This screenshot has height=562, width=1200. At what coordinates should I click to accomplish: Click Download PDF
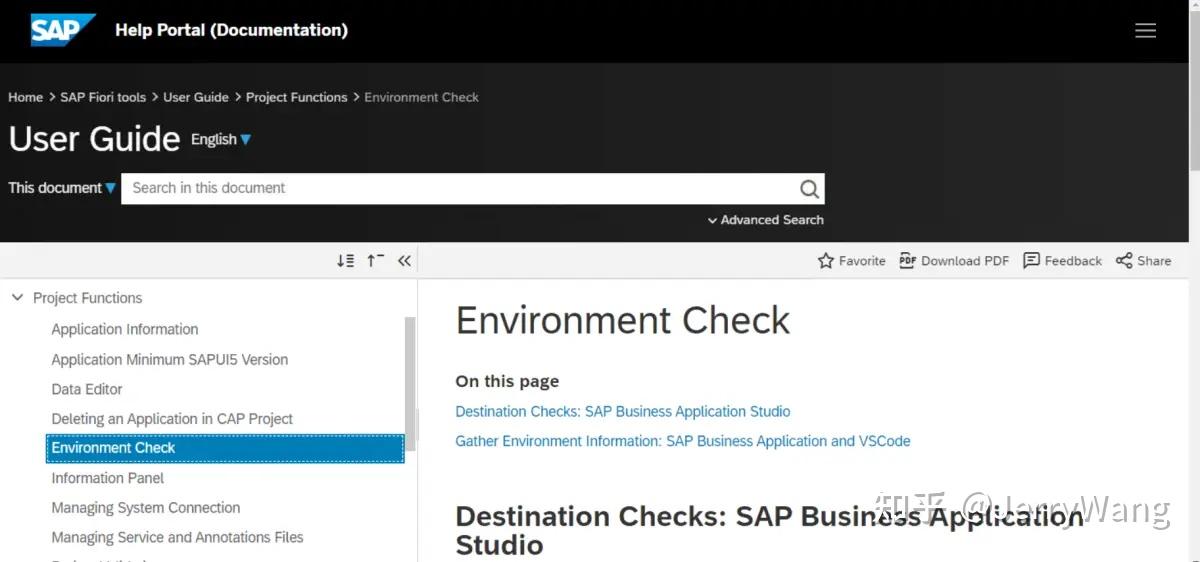click(x=954, y=261)
